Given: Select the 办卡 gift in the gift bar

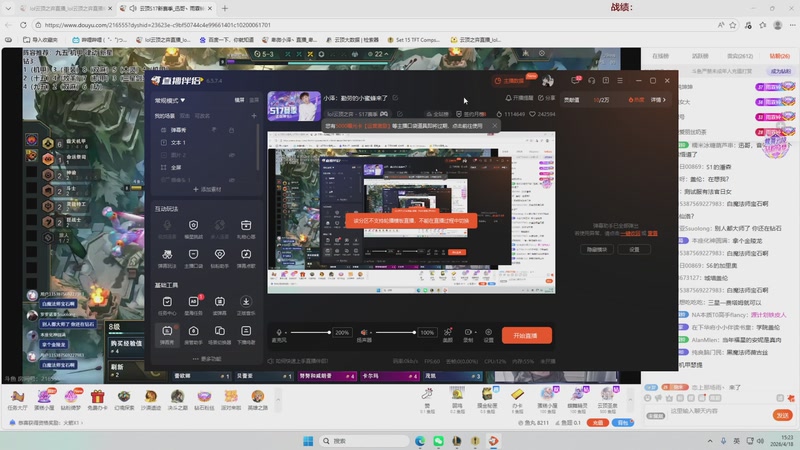Looking at the screenshot, I should (517, 399).
